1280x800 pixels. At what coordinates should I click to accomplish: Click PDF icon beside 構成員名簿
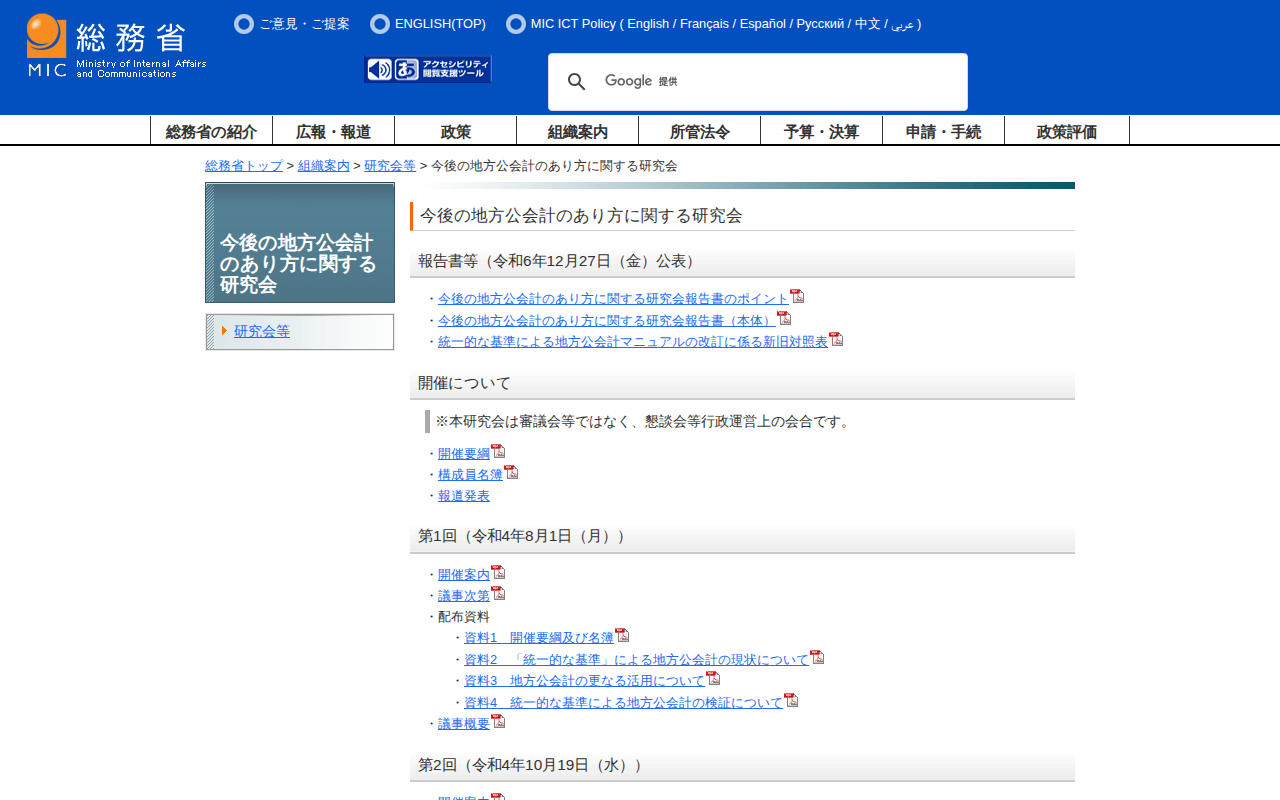[x=511, y=472]
